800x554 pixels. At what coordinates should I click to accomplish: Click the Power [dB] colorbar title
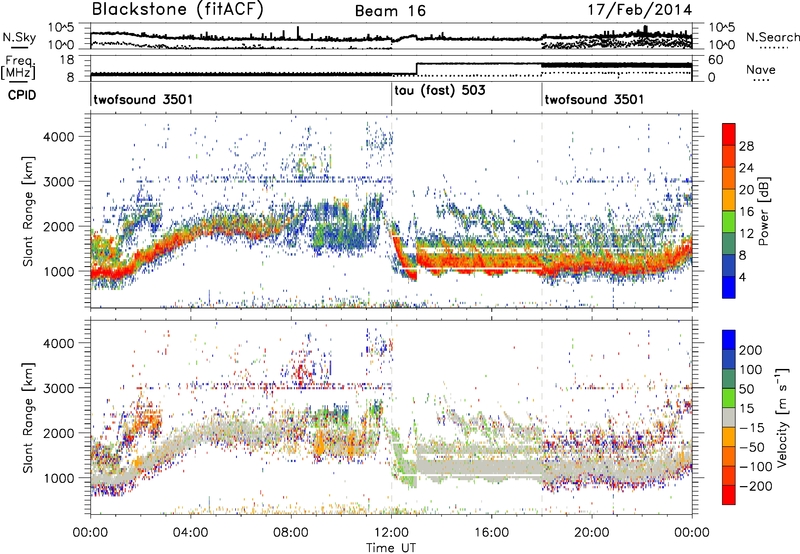pyautogui.click(x=763, y=212)
